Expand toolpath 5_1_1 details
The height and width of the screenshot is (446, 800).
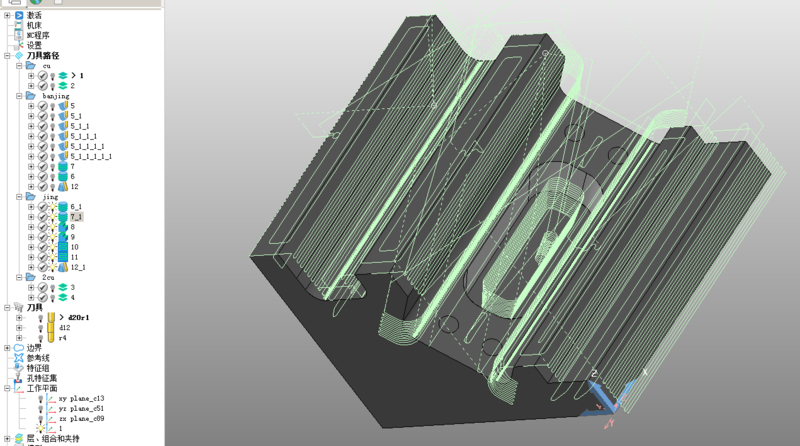(x=31, y=126)
